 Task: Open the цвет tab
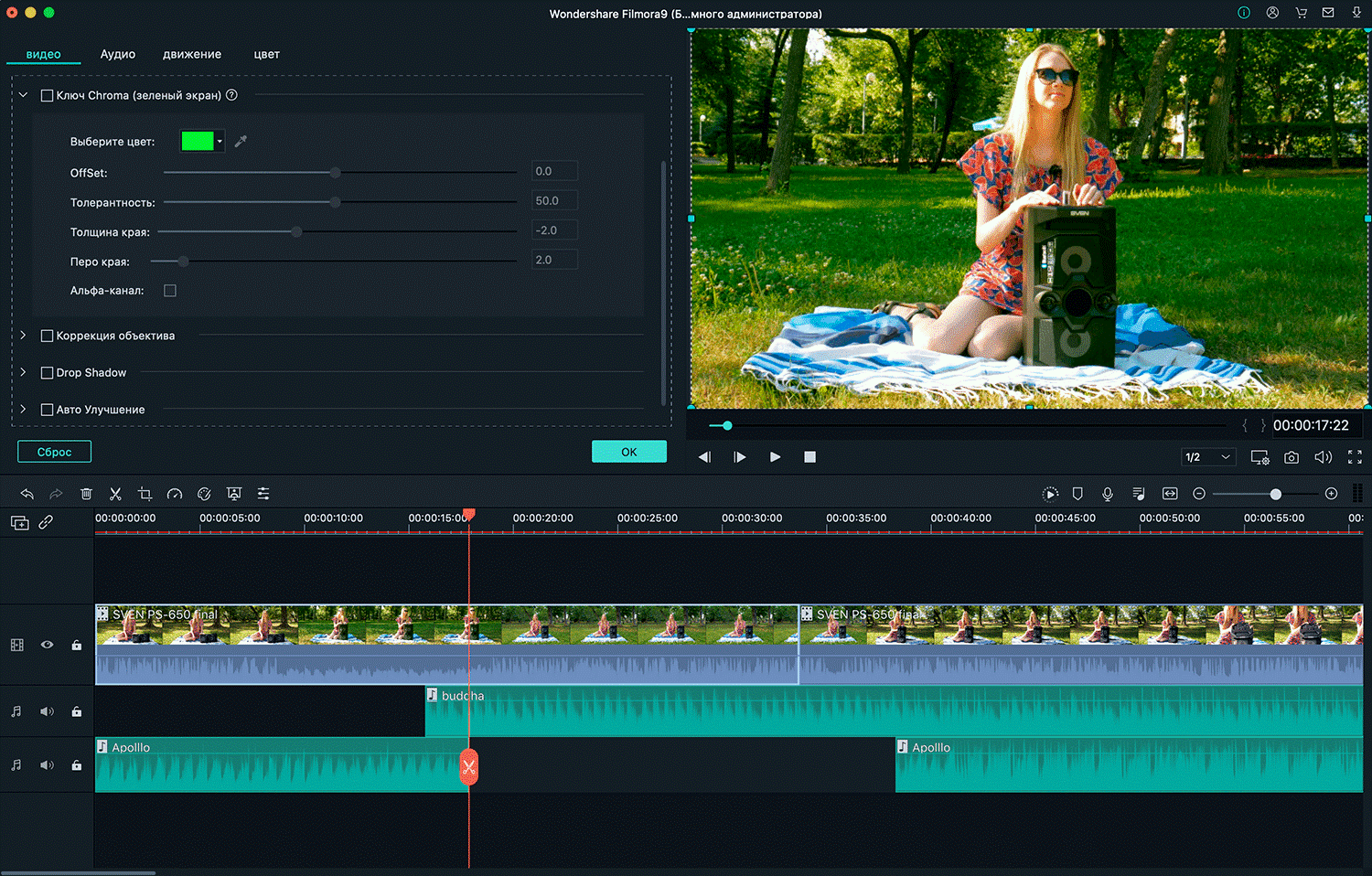coord(266,54)
